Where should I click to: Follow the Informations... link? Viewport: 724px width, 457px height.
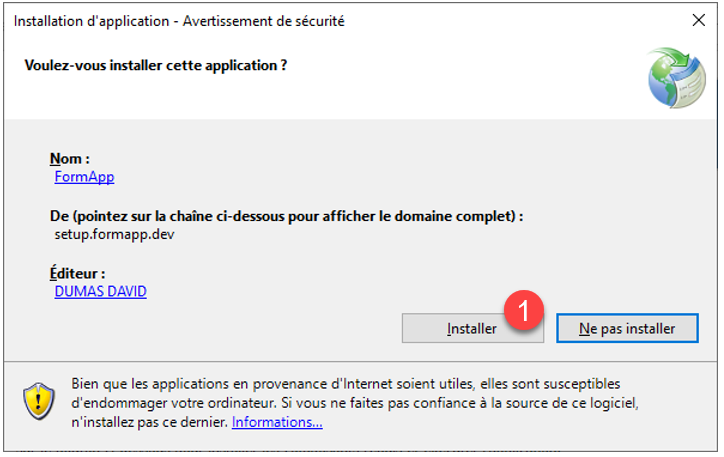click(x=277, y=422)
